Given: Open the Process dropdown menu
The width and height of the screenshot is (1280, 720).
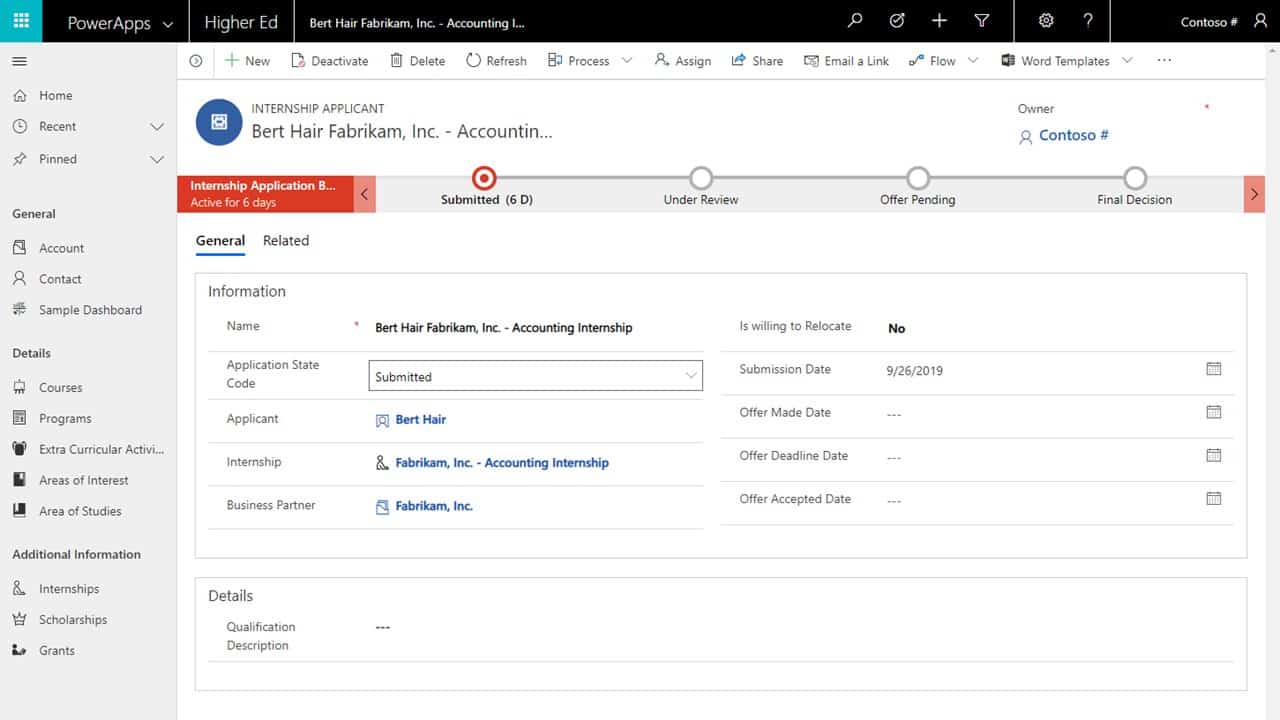Looking at the screenshot, I should [x=627, y=61].
